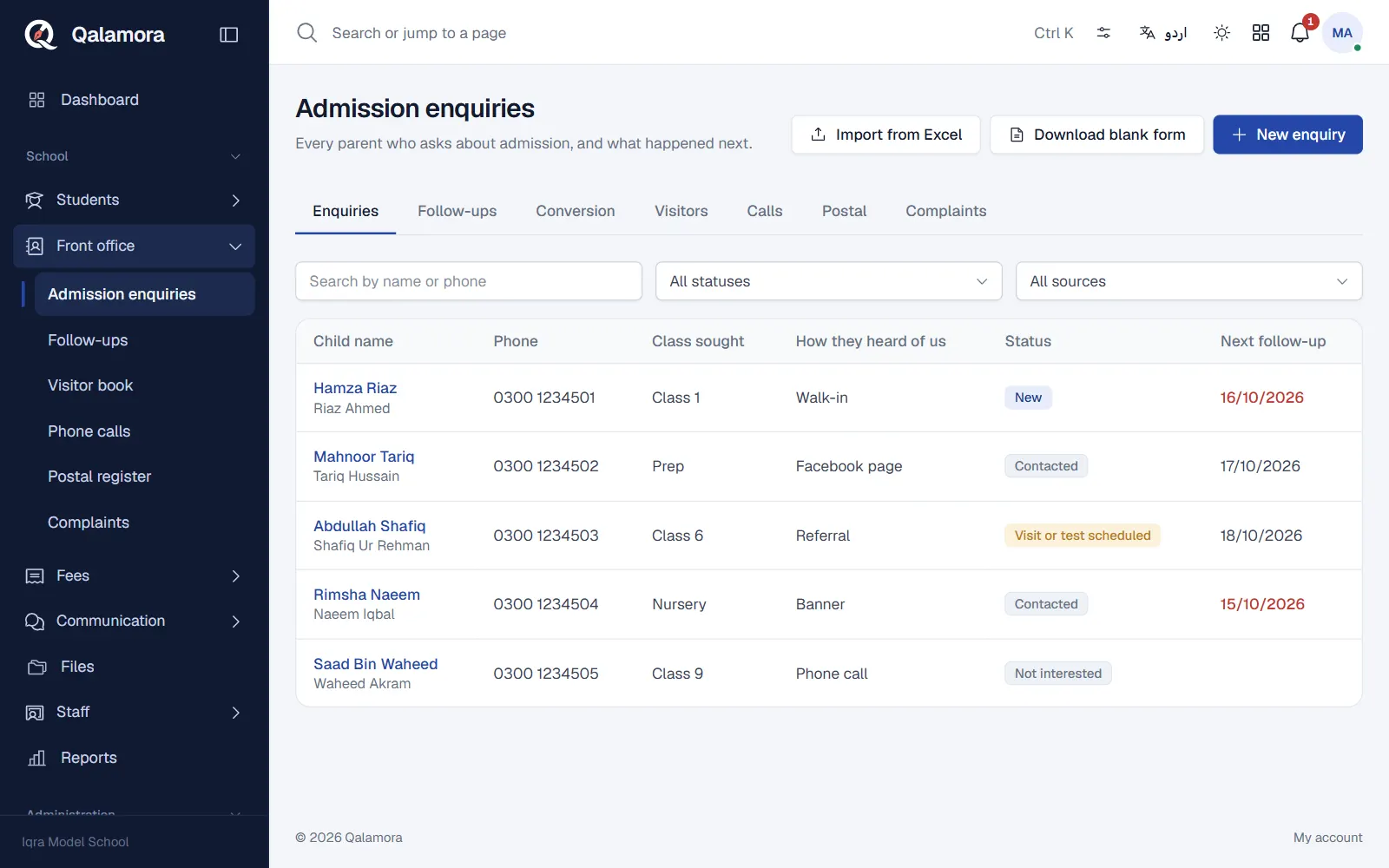Image resolution: width=1389 pixels, height=868 pixels.
Task: Collapse the sidebar panel icon
Action: coord(229,35)
